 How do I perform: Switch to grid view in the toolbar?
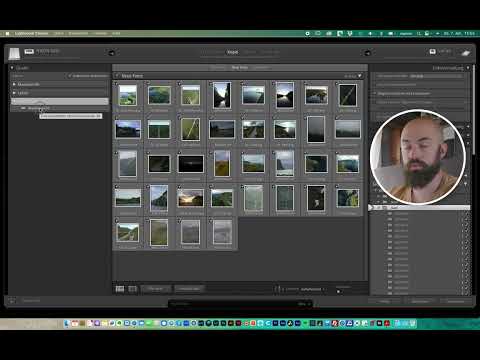(x=120, y=289)
